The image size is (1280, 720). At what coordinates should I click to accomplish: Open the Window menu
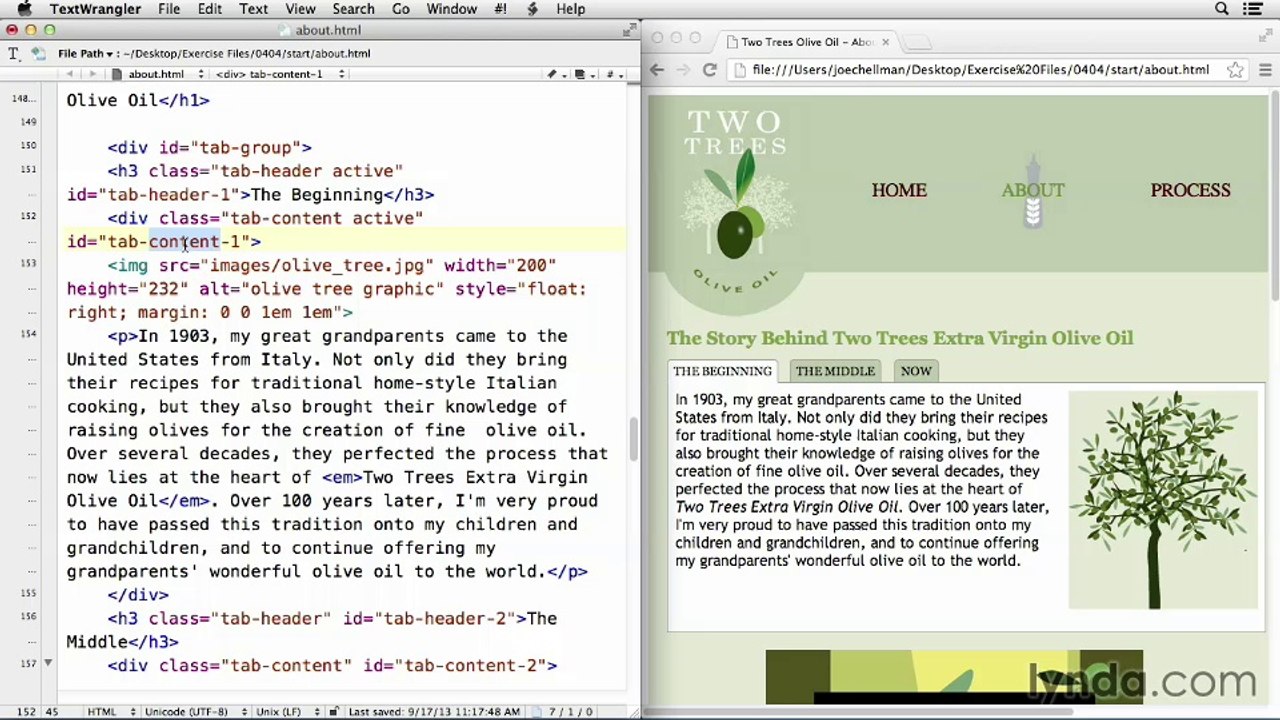pos(452,9)
